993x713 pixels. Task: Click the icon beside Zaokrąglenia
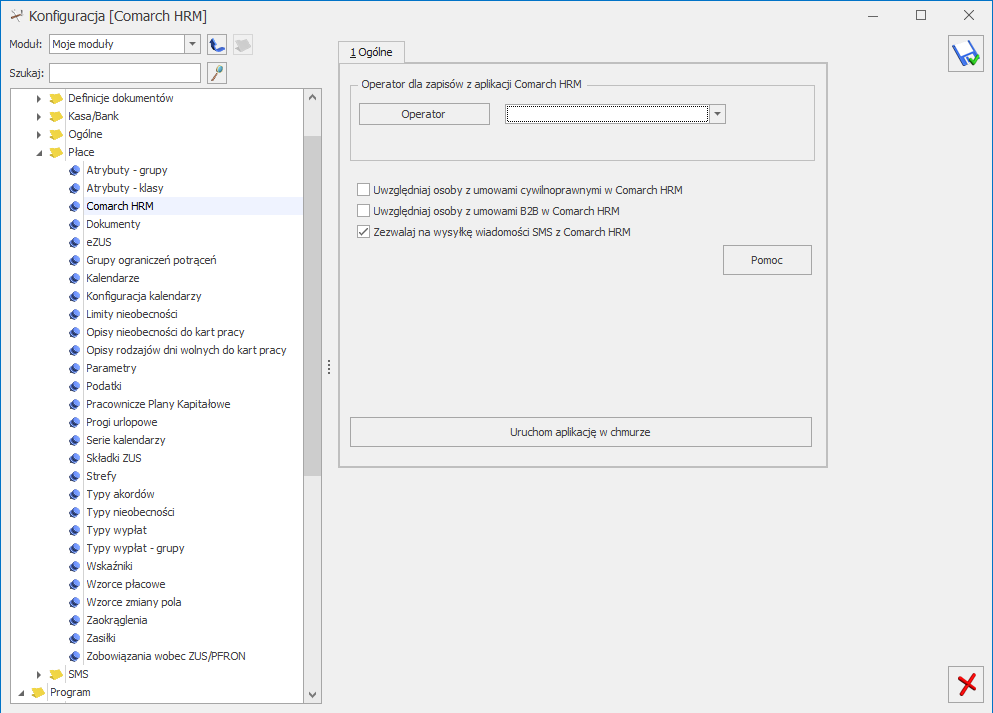coord(74,621)
